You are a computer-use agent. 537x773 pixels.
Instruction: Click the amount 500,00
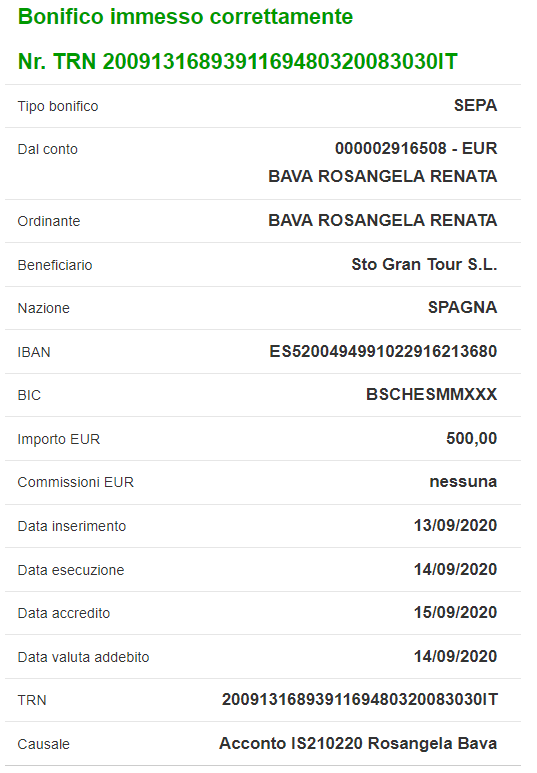click(x=471, y=438)
